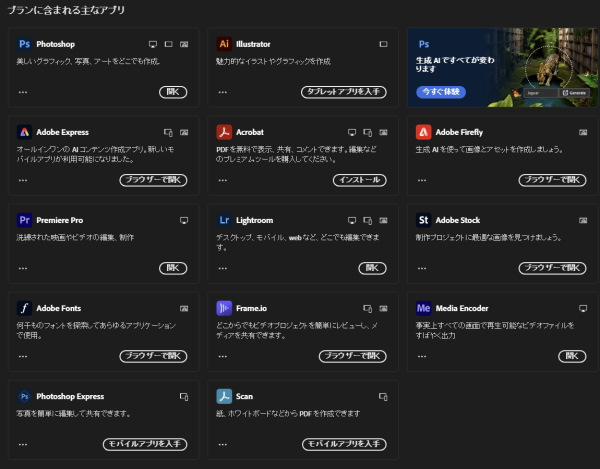Open Adobe Fonts in browser
This screenshot has height=469, width=600.
pos(153,356)
